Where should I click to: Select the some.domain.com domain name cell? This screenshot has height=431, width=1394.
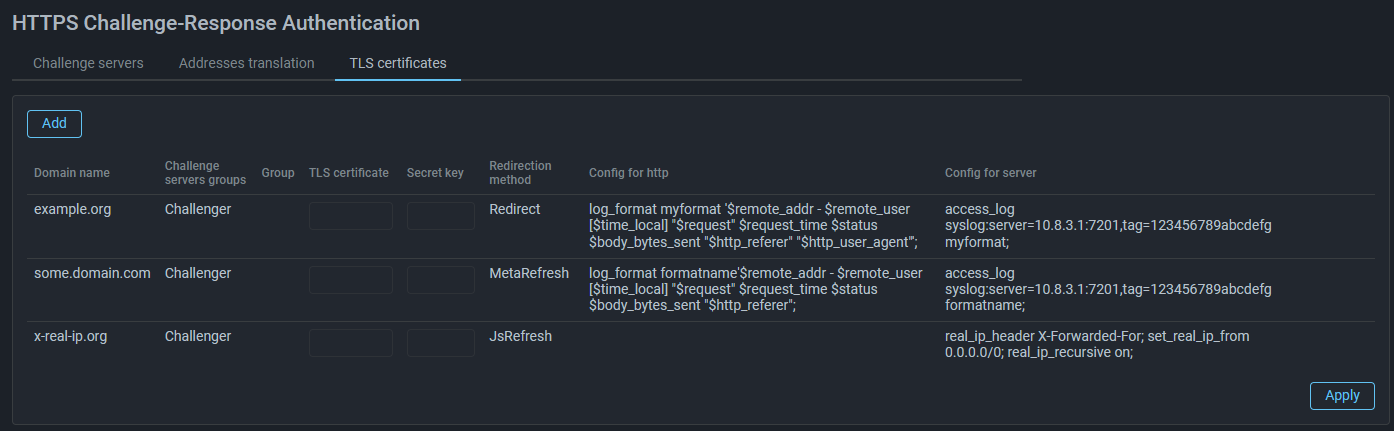(92, 273)
